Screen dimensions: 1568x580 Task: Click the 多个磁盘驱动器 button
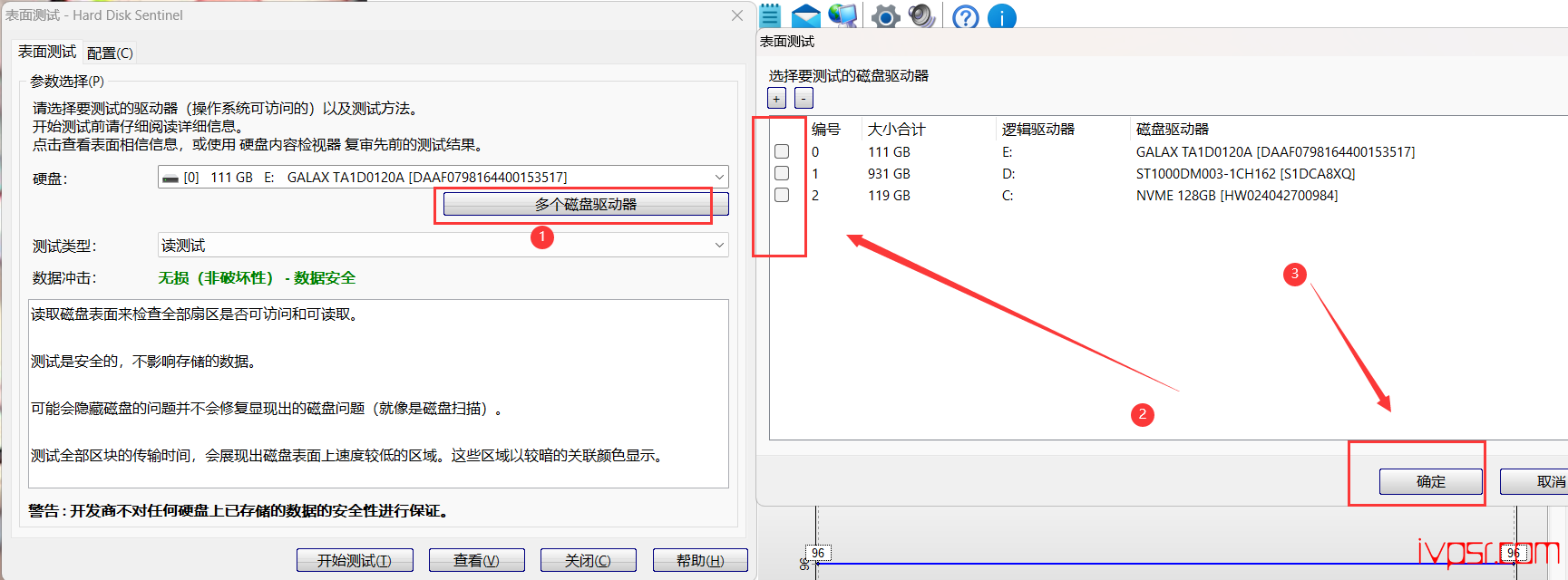(585, 205)
